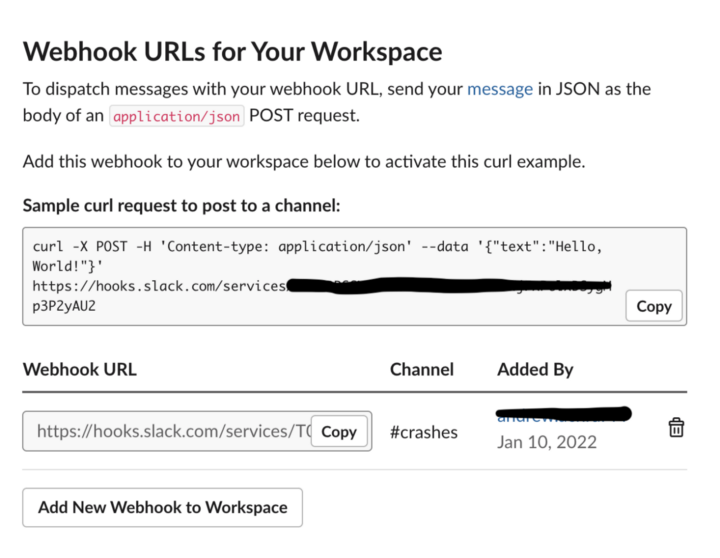Click the Jan 10, 2022 date
Screen dimensions: 720x558
546,442
